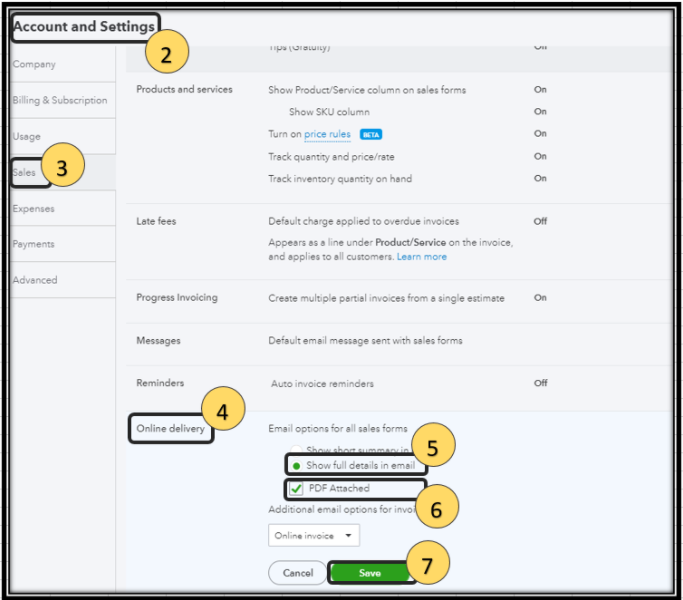
Task: Open the Company settings tab
Action: pos(34,64)
